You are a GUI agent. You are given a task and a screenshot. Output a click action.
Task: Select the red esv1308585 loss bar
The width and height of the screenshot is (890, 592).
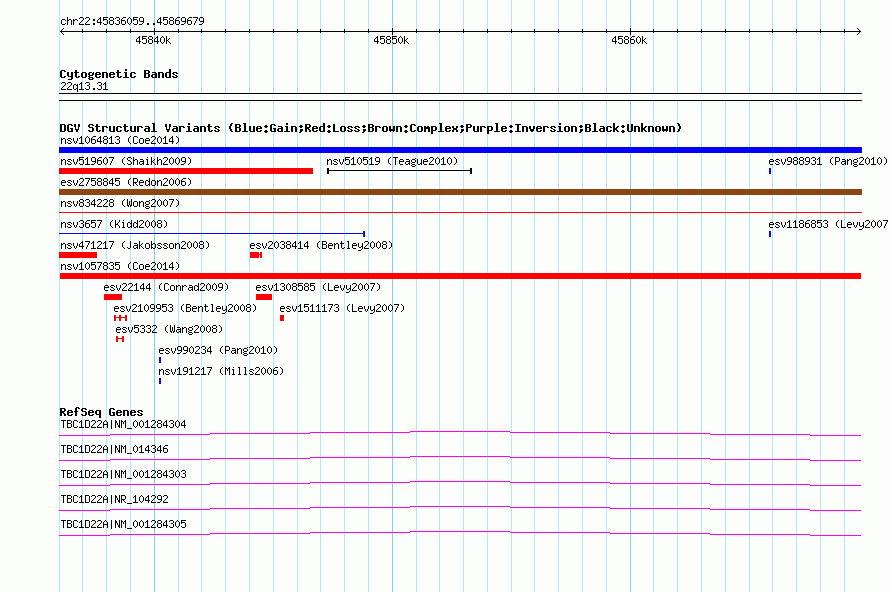264,297
